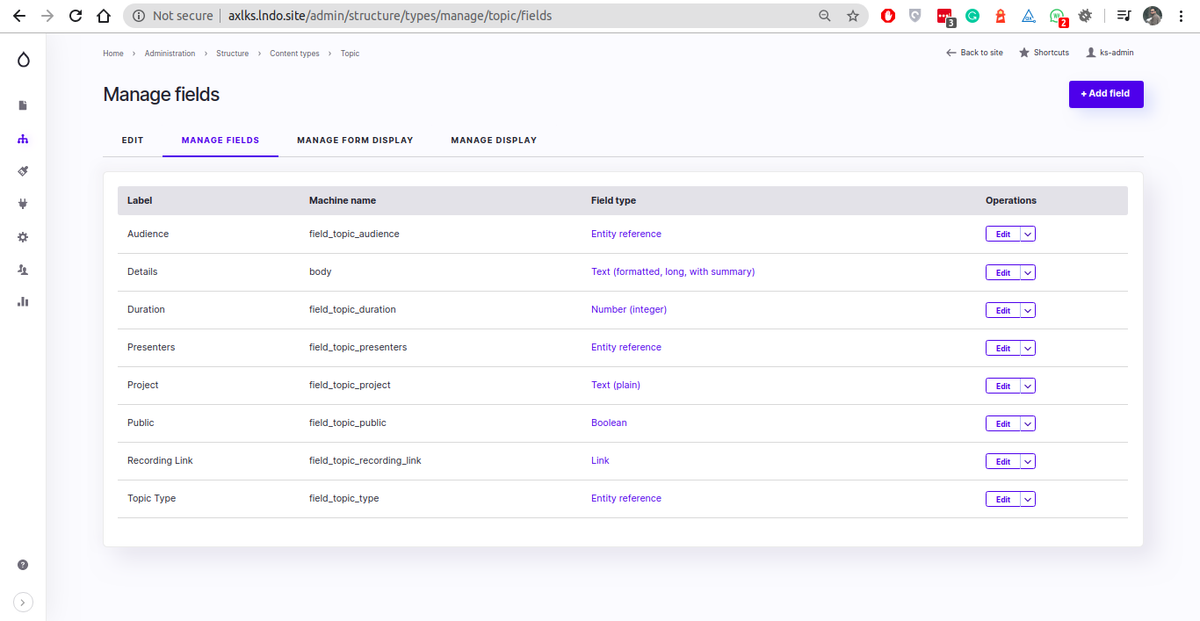This screenshot has width=1200, height=621.
Task: Click the red Opera-style extension icon
Action: tap(888, 16)
